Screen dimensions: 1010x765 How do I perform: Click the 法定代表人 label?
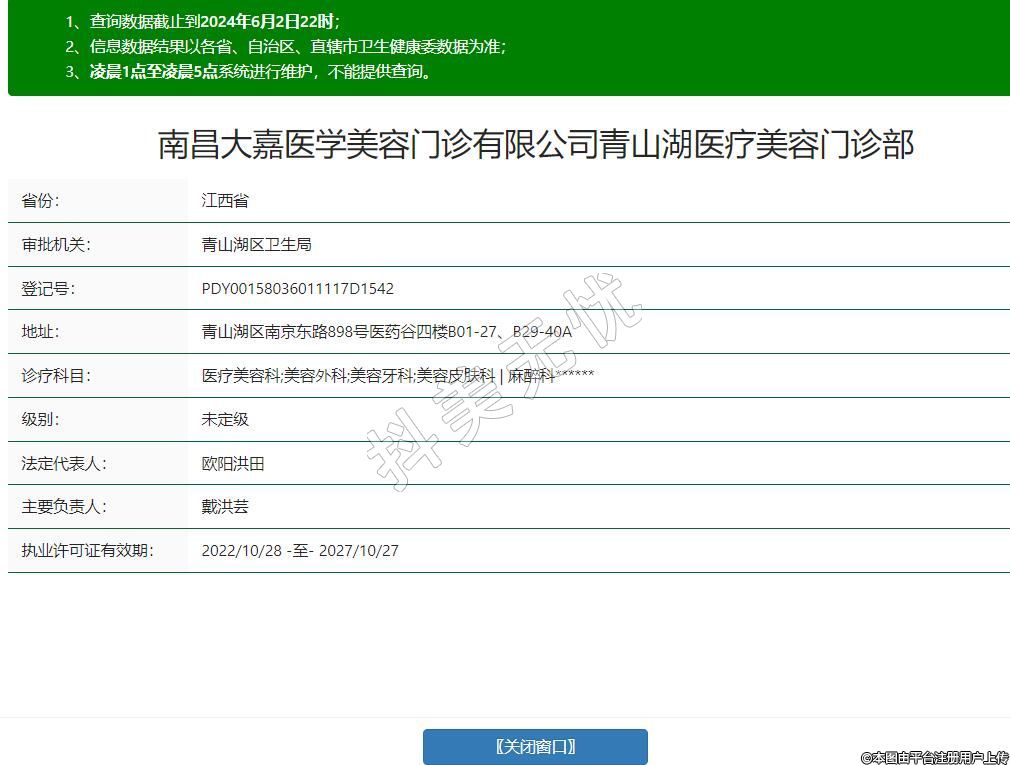point(64,463)
